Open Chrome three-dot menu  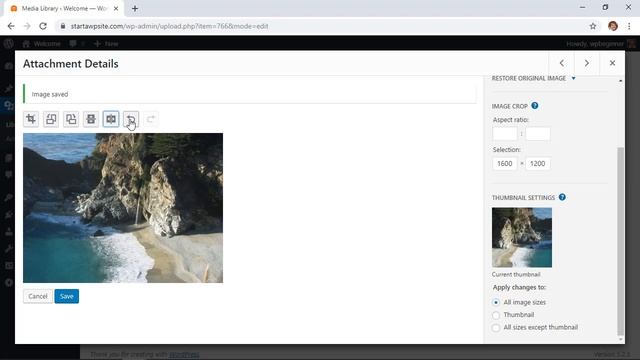[629, 26]
